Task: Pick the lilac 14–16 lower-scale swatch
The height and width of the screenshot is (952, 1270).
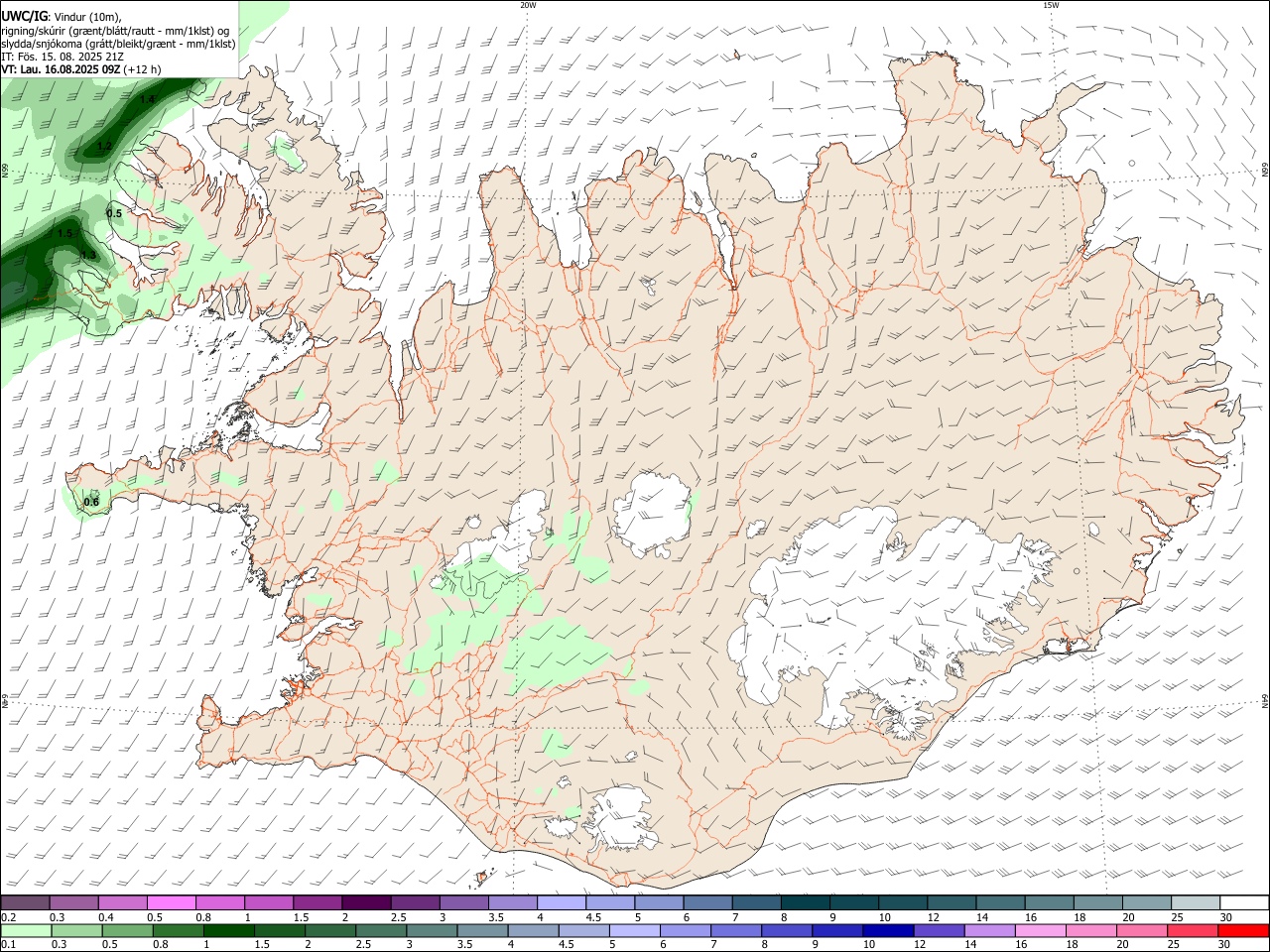Action: coord(988,931)
